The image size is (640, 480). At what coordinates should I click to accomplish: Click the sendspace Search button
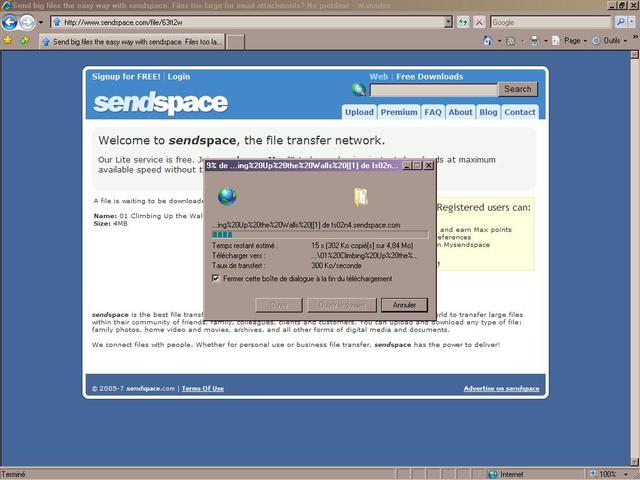point(518,89)
